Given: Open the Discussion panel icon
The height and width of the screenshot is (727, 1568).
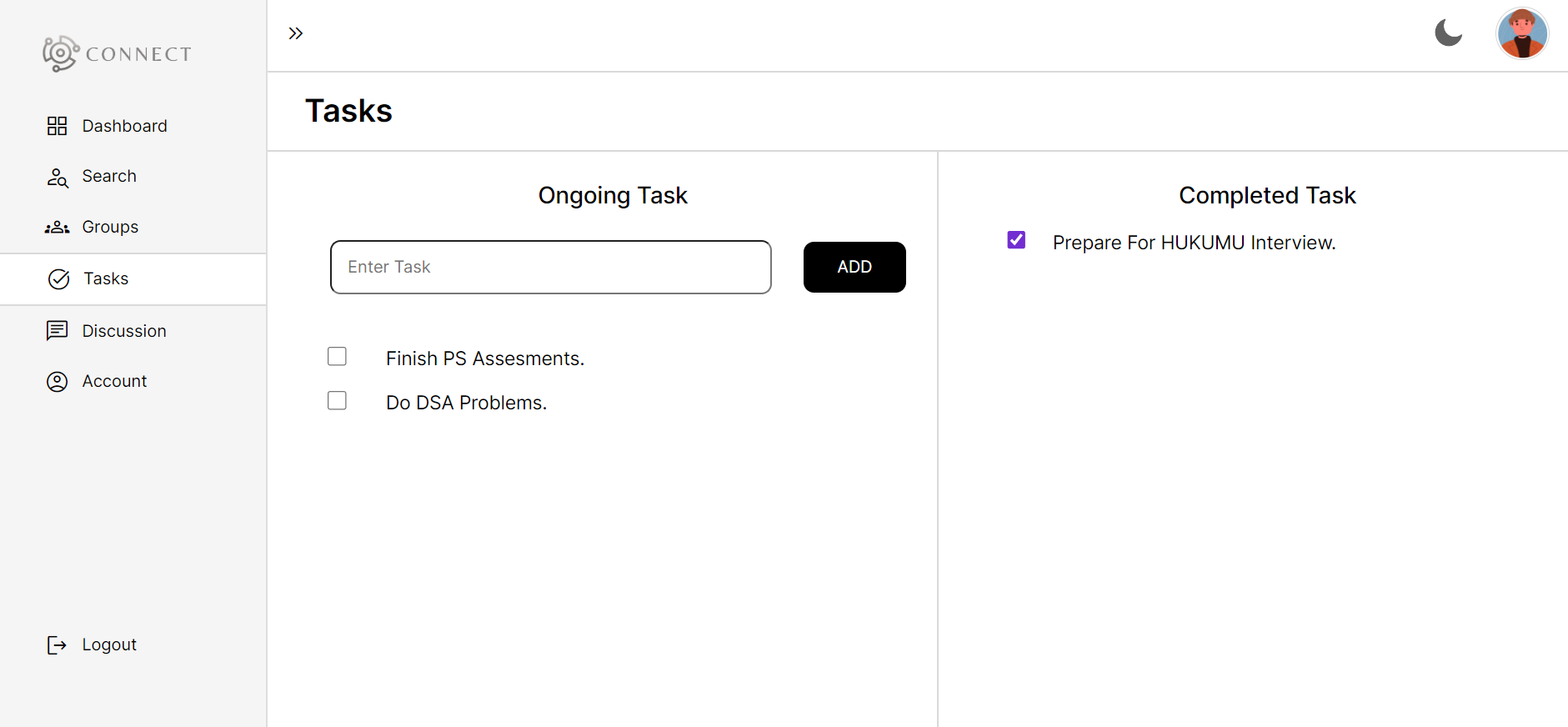Looking at the screenshot, I should point(57,330).
